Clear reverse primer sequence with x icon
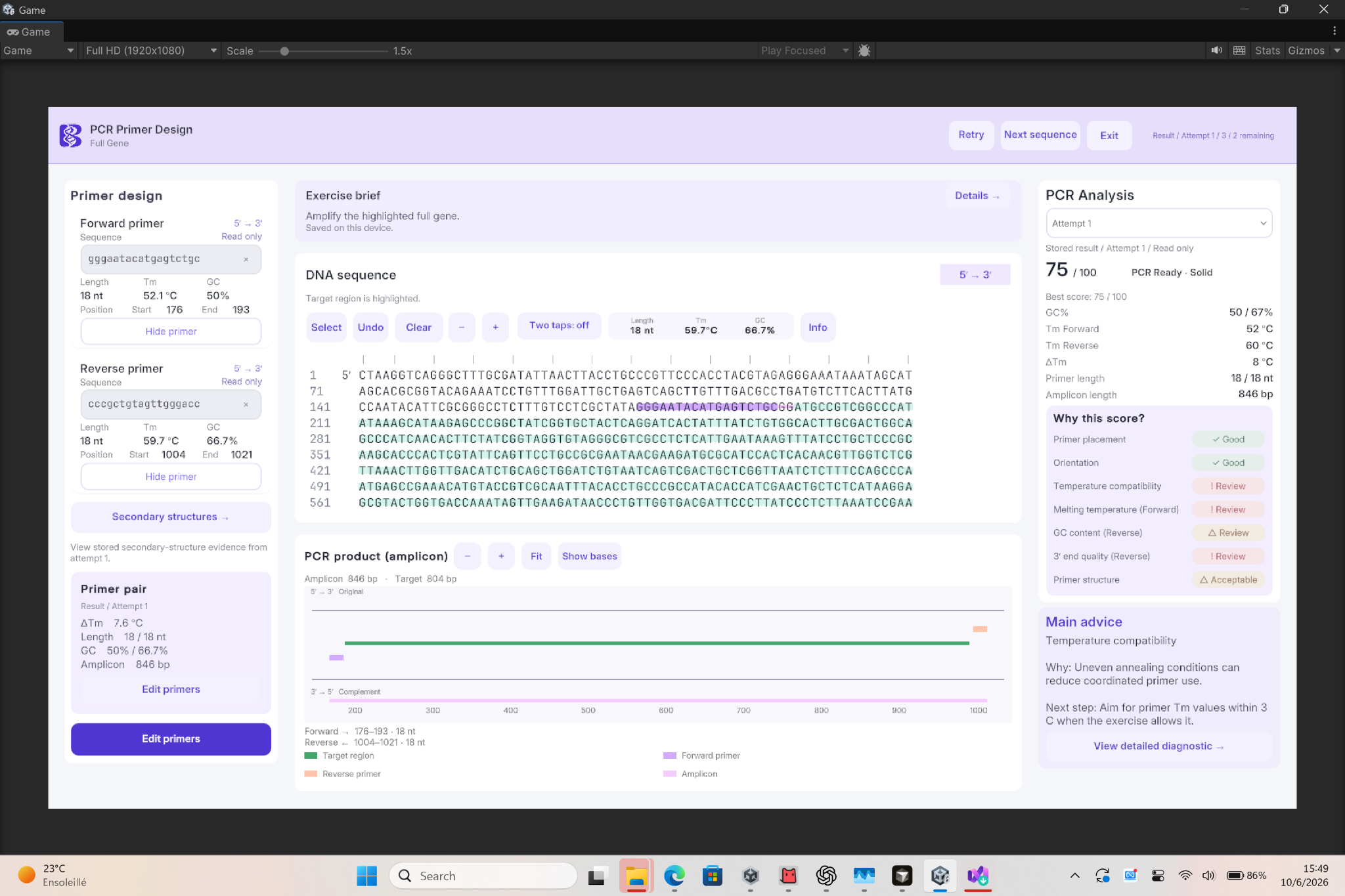This screenshot has height=896, width=1345. click(x=246, y=404)
